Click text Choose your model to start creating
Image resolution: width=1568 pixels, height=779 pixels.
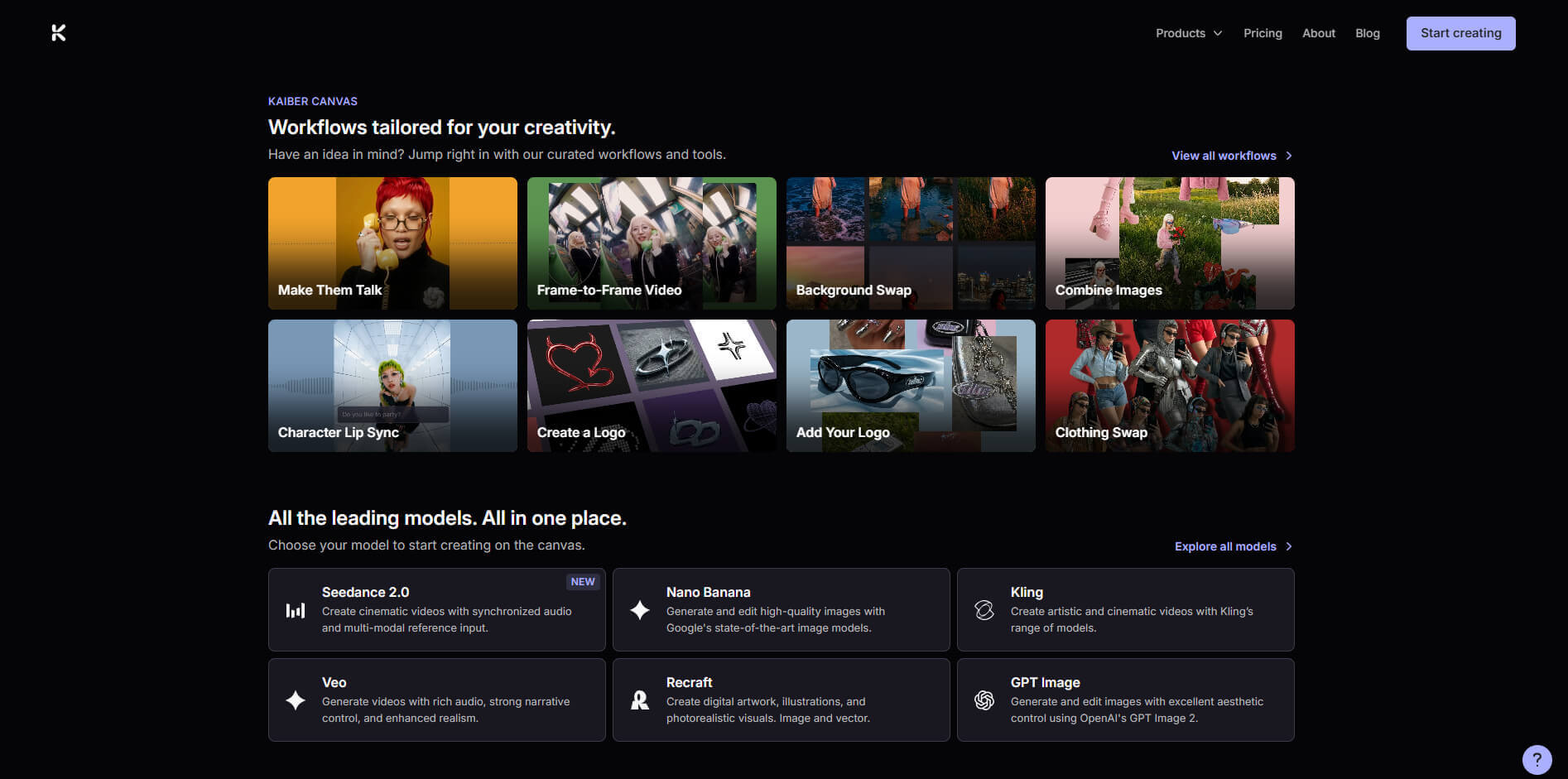point(426,545)
